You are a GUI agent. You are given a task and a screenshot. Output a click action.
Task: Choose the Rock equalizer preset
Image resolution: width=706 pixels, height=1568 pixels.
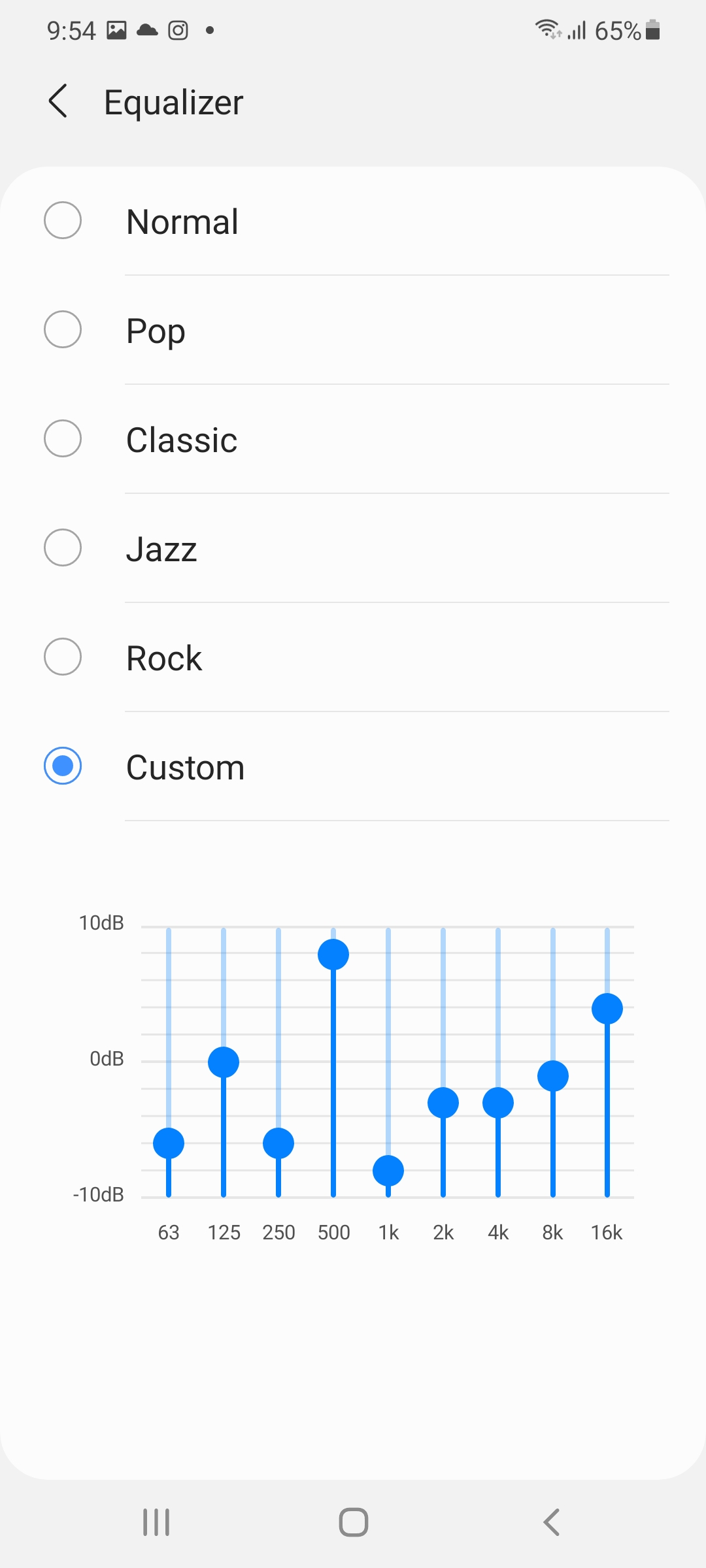pyautogui.click(x=63, y=657)
